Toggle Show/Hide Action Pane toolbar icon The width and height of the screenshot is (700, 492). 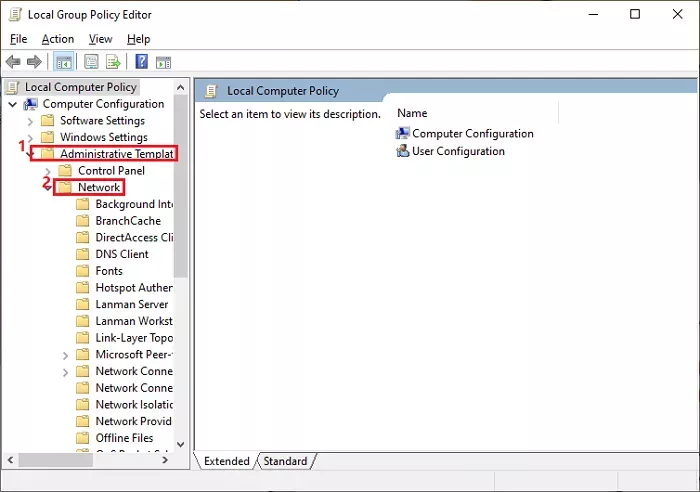pyautogui.click(x=163, y=63)
